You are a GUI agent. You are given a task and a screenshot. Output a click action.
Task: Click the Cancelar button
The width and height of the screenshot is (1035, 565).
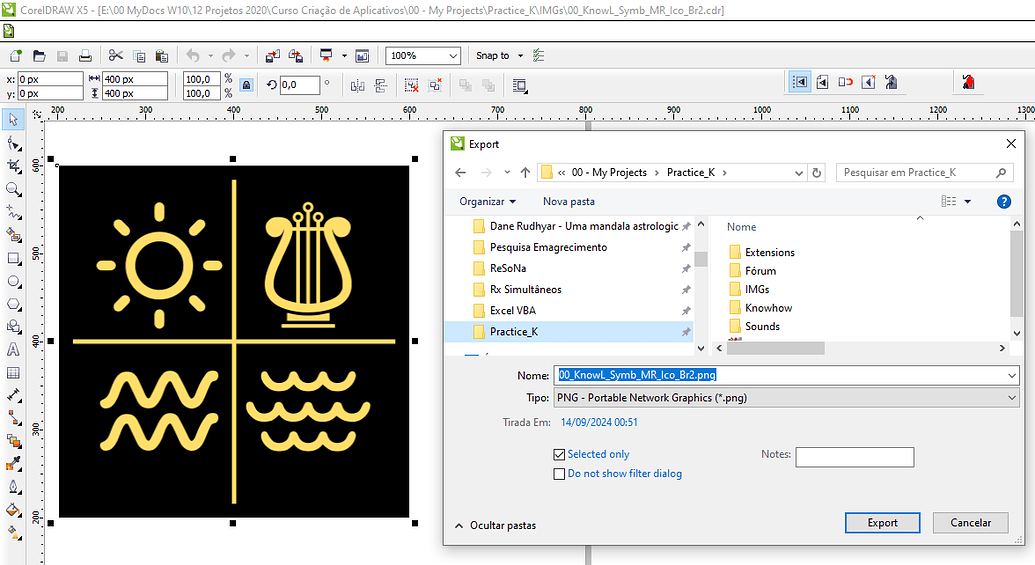(x=970, y=523)
